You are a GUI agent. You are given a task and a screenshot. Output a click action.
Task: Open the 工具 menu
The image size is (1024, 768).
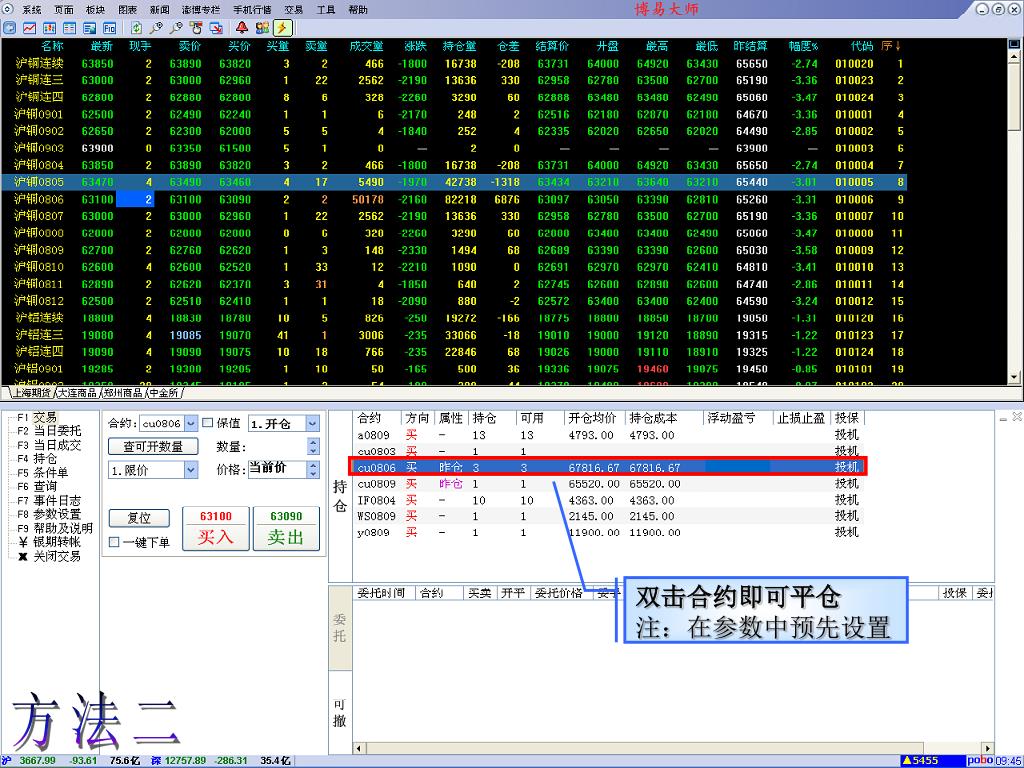[x=325, y=10]
